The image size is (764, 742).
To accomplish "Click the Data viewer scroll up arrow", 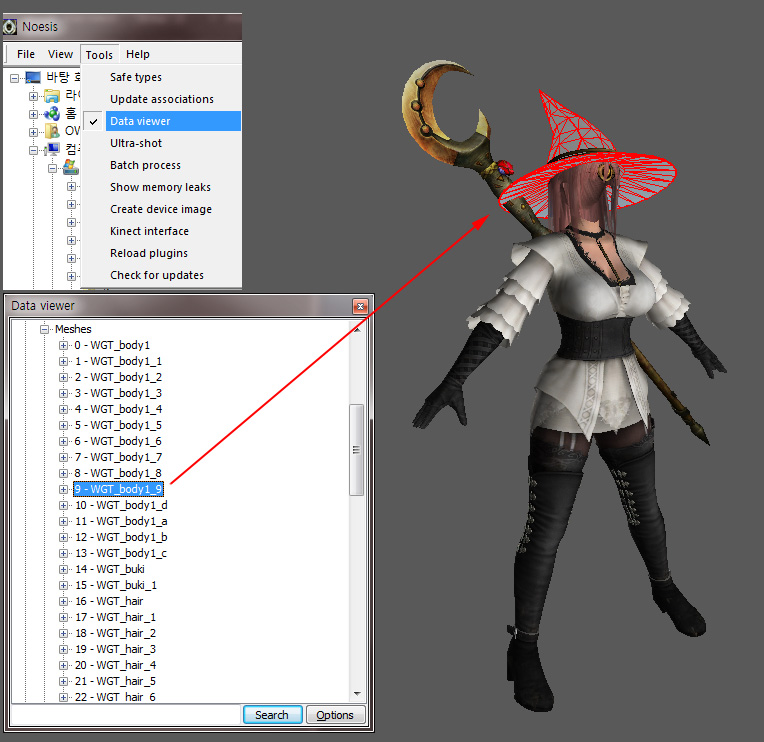I will (x=357, y=330).
